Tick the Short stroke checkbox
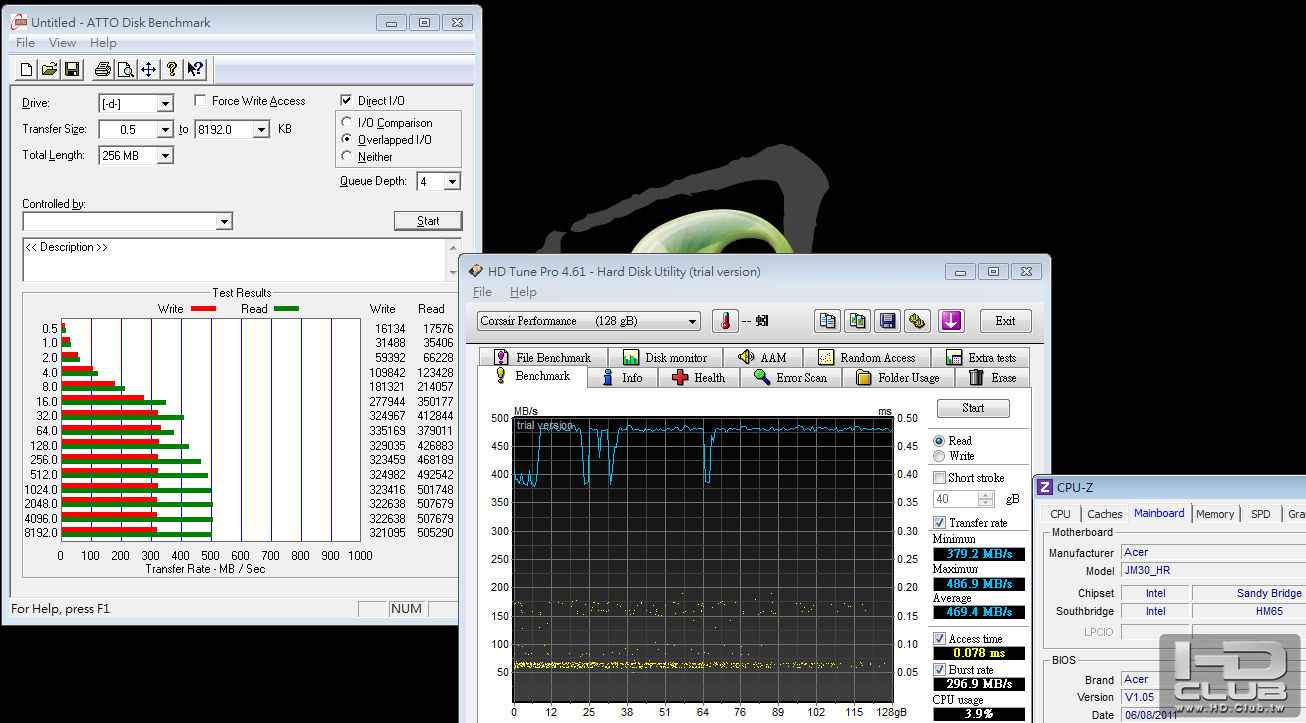Image resolution: width=1306 pixels, height=723 pixels. pyautogui.click(x=939, y=478)
